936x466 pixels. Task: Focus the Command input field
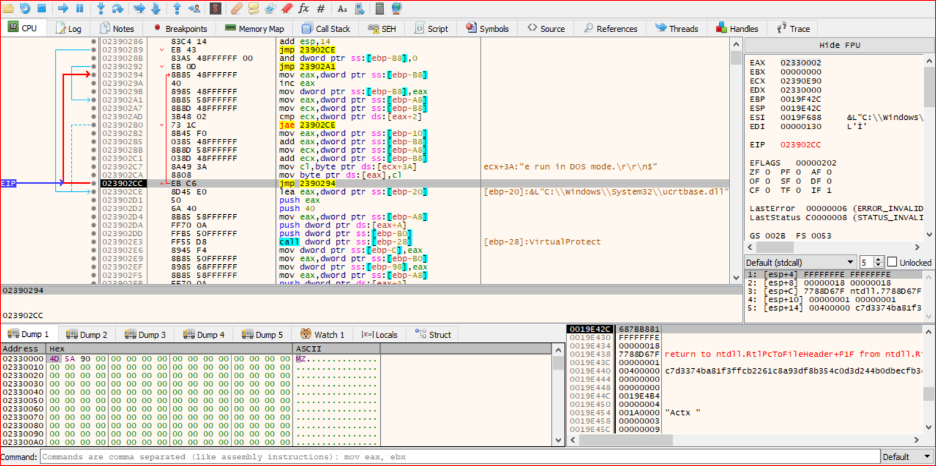460,457
